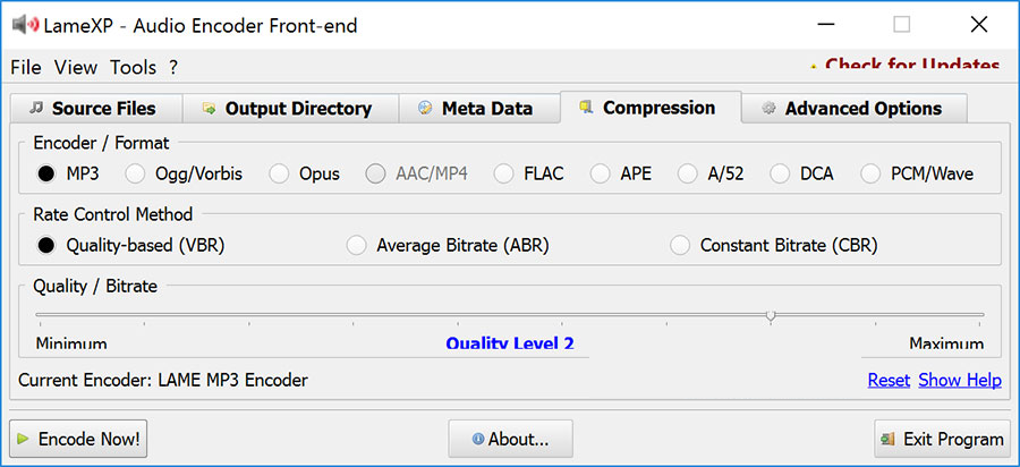Open the Tools menu
The image size is (1020, 467).
133,67
